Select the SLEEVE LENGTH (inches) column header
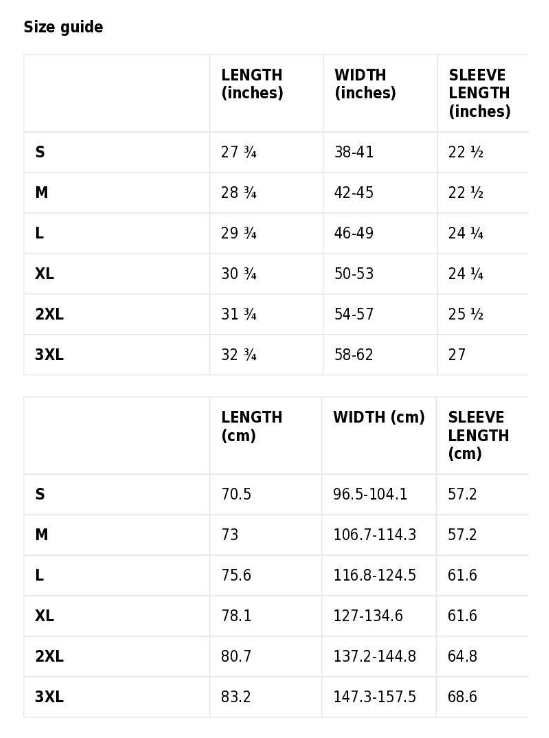This screenshot has height=738, width=549. pos(479,93)
